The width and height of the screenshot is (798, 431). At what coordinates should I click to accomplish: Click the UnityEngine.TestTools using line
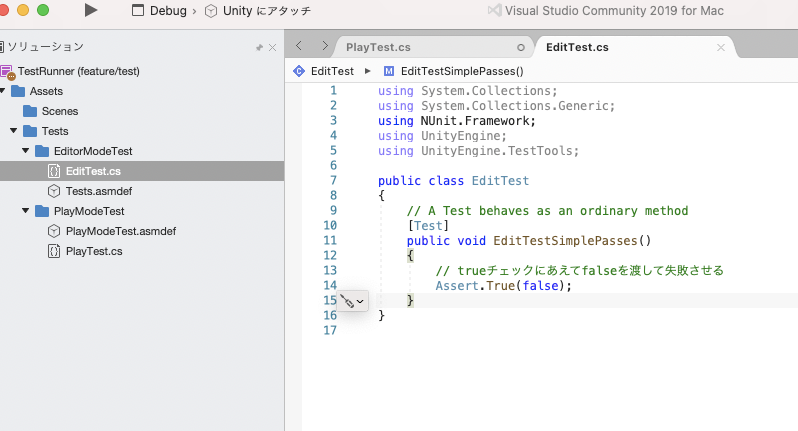pos(478,151)
